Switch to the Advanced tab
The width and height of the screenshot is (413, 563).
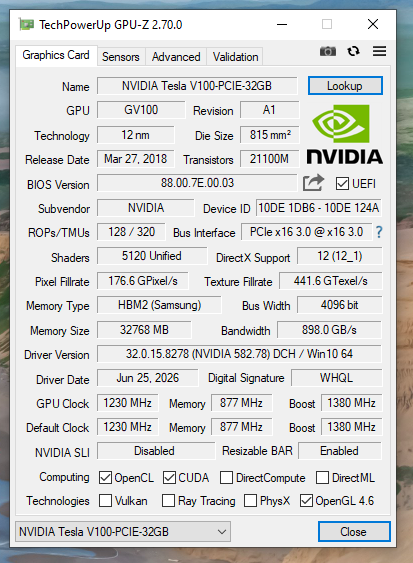coord(176,57)
